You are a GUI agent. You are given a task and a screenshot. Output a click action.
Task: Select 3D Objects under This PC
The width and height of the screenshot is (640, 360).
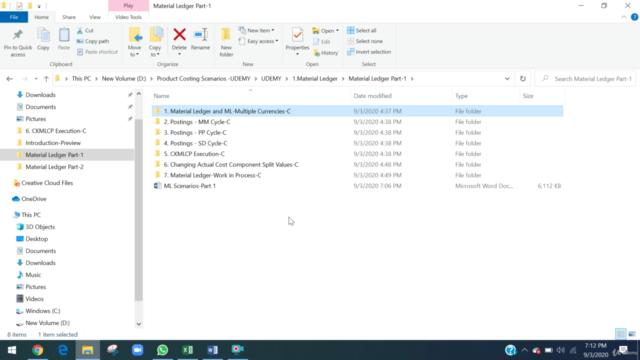tap(40, 227)
